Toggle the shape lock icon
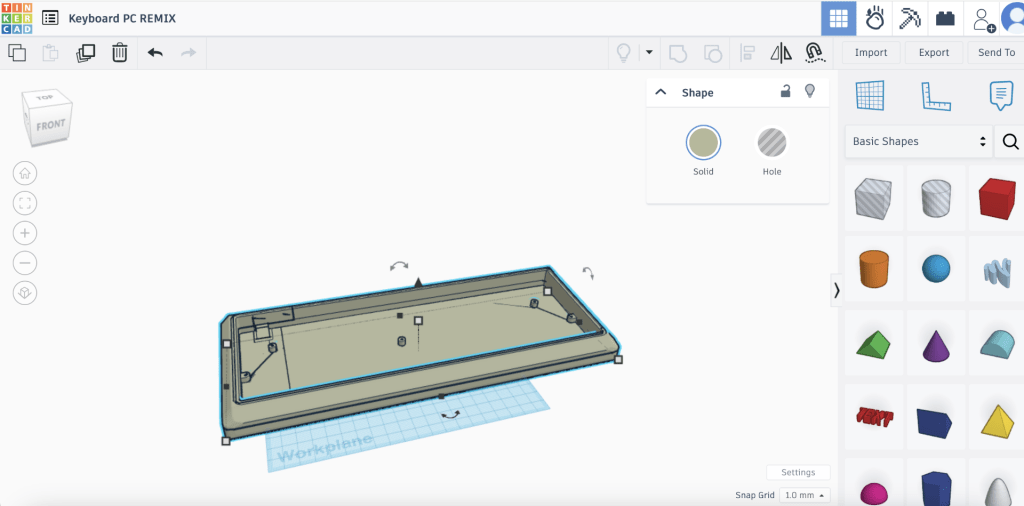Screen dimensions: 1024x506 [x=786, y=92]
